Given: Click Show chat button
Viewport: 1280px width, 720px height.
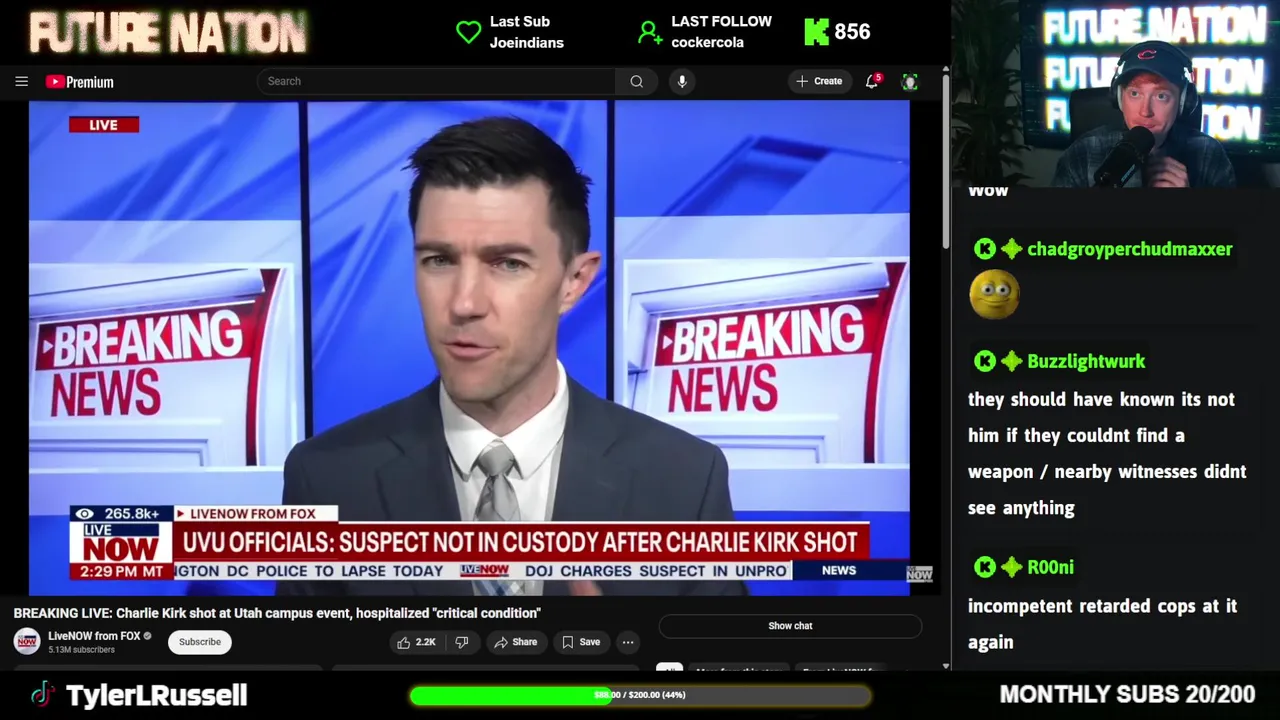Looking at the screenshot, I should pos(790,626).
